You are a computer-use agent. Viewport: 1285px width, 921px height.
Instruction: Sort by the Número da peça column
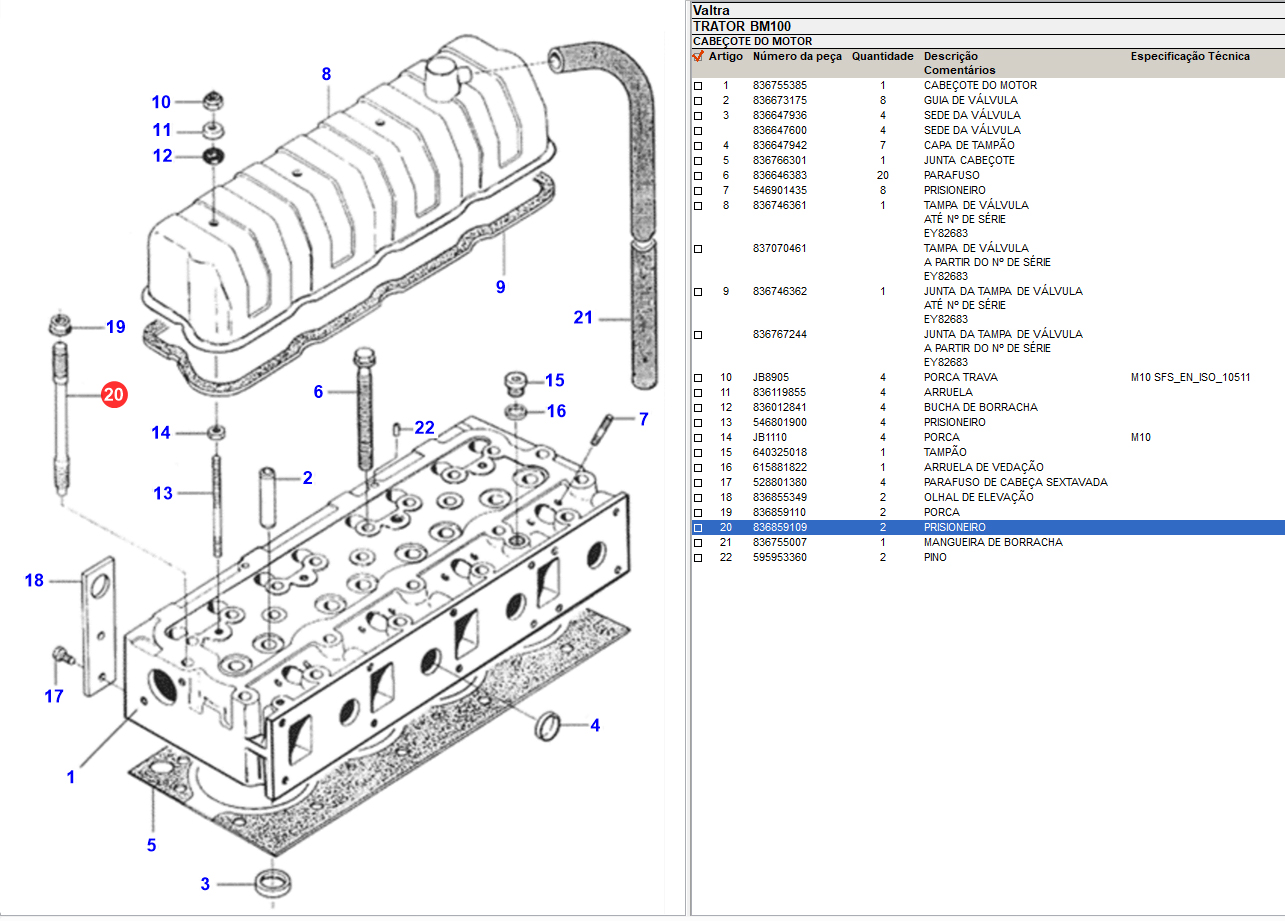(797, 57)
